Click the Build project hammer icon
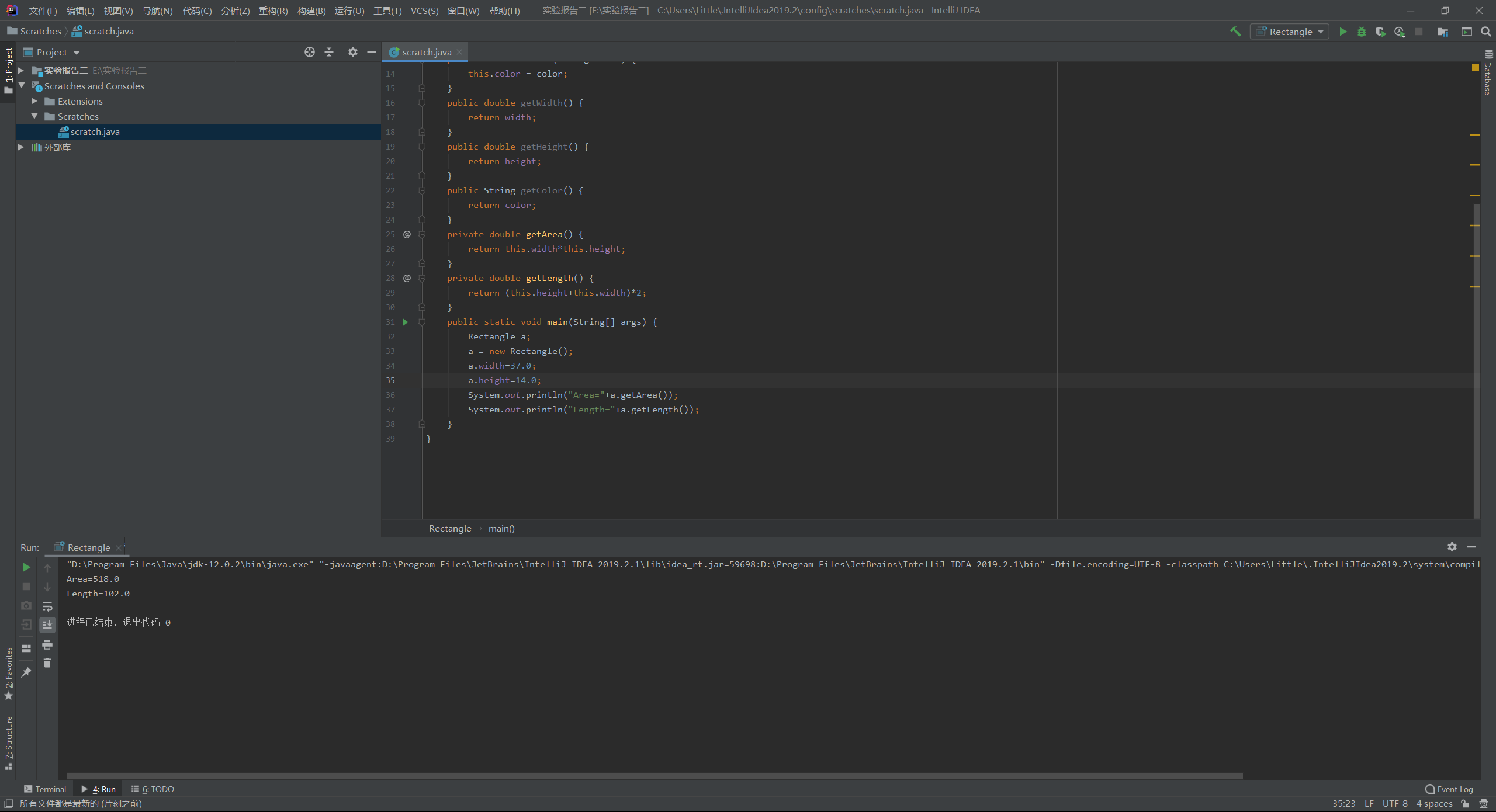1496x812 pixels. click(x=1235, y=32)
